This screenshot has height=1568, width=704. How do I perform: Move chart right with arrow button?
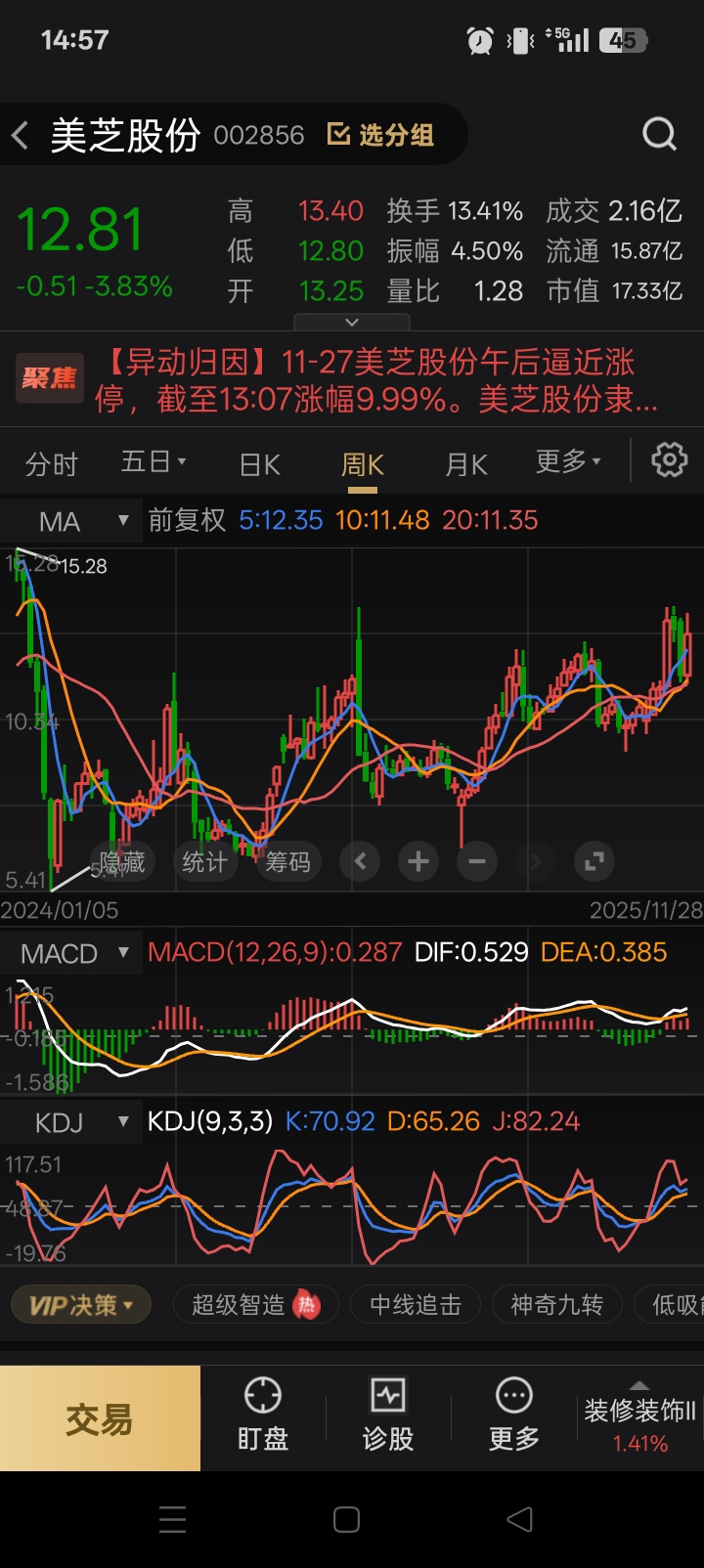pos(535,861)
